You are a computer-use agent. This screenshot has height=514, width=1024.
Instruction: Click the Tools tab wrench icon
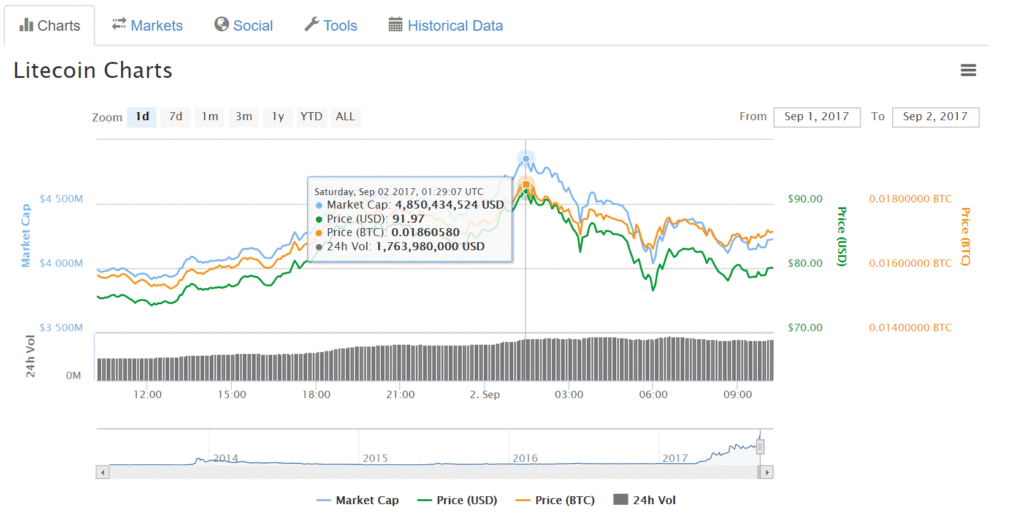[311, 25]
